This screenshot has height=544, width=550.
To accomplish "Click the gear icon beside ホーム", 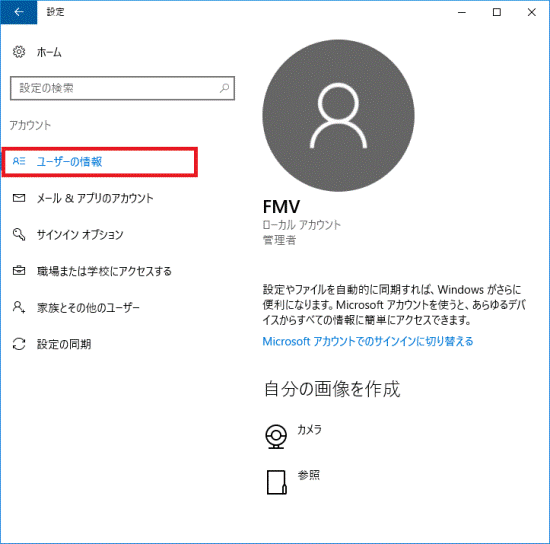I will [19, 52].
